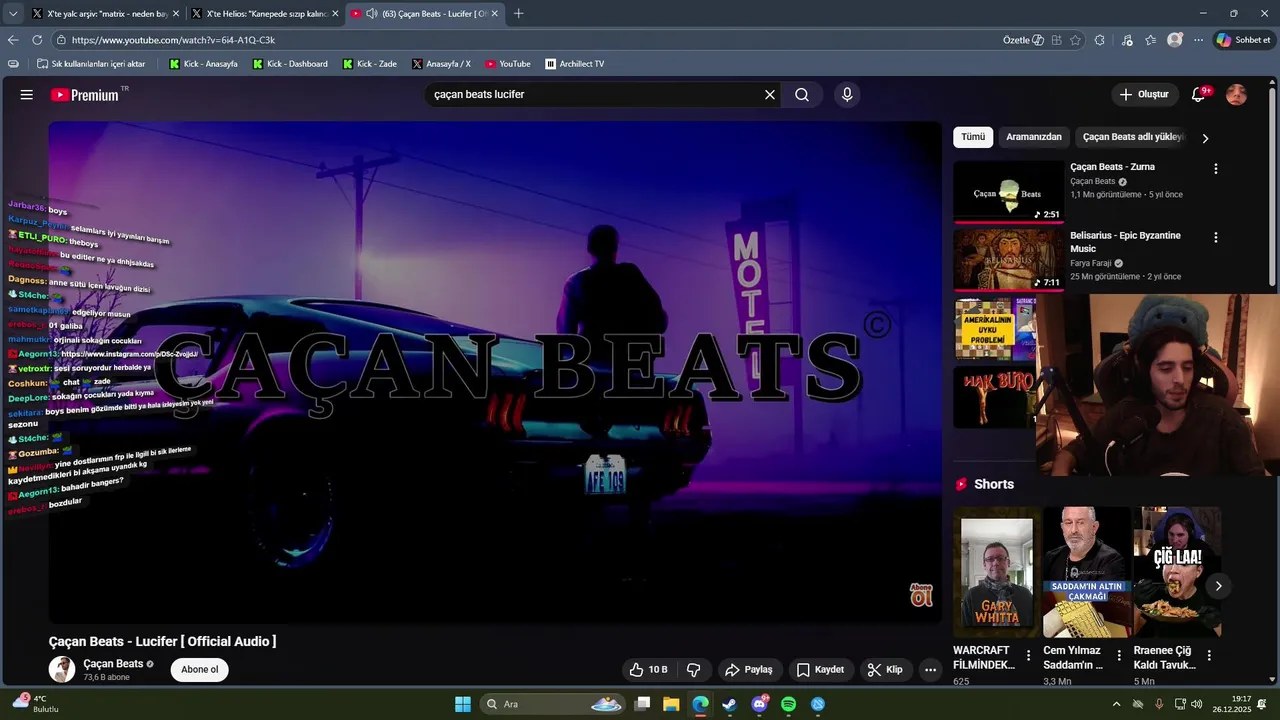Open File Explorer from the taskbar
This screenshot has width=1280, height=720.
(671, 704)
